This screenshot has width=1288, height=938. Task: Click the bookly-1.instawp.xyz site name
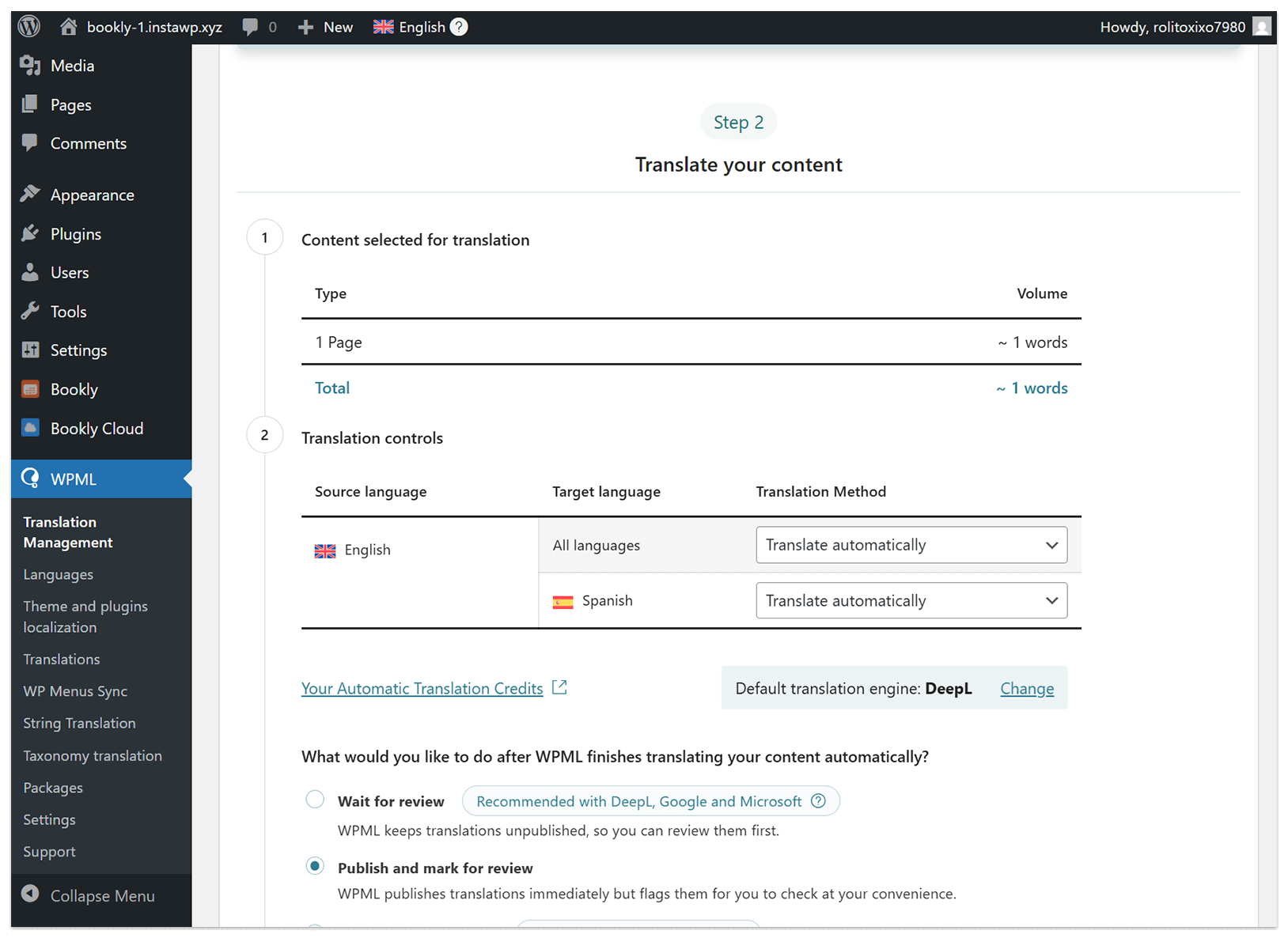pos(154,27)
